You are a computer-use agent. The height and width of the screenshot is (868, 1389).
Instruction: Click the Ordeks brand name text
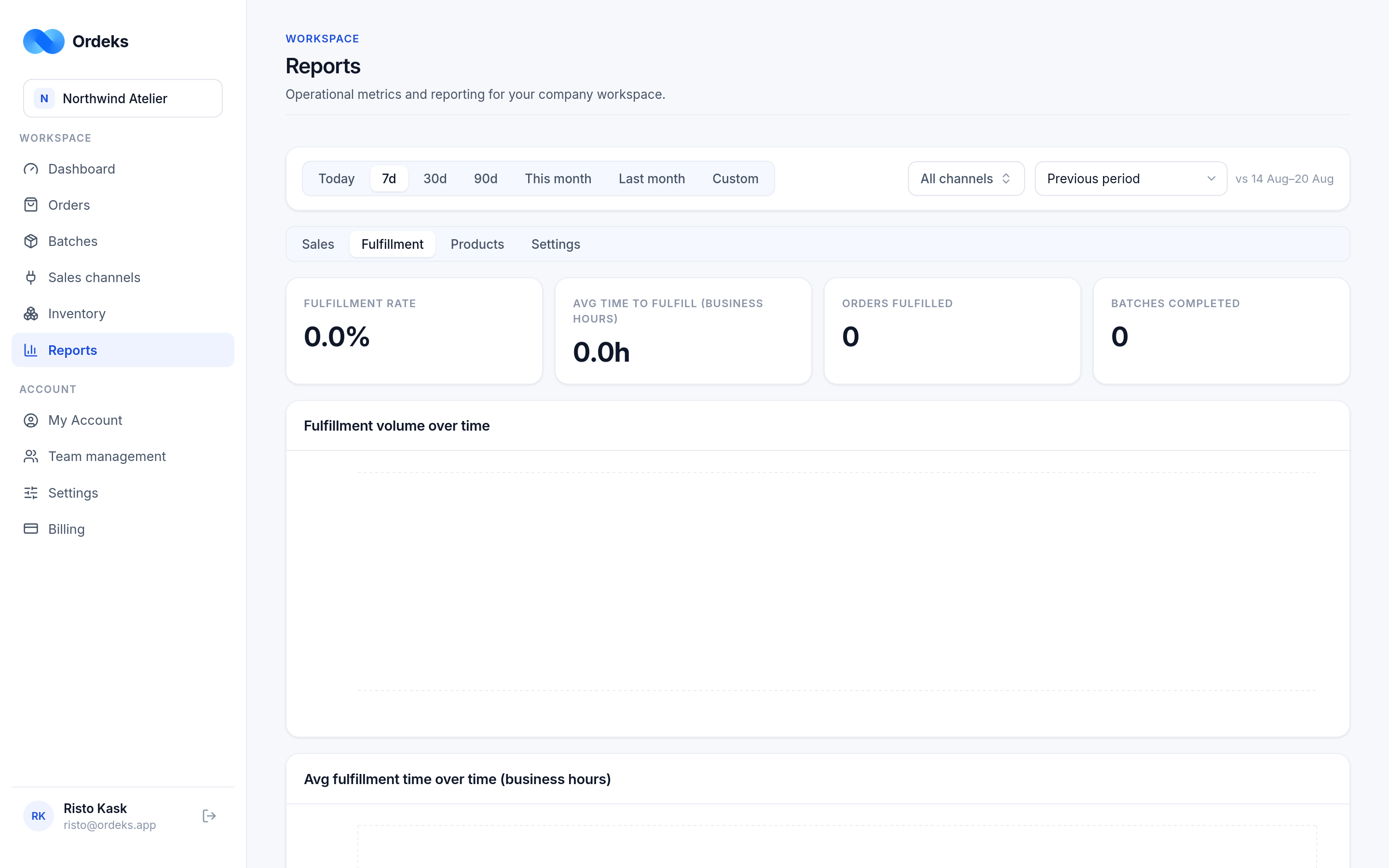click(x=100, y=41)
